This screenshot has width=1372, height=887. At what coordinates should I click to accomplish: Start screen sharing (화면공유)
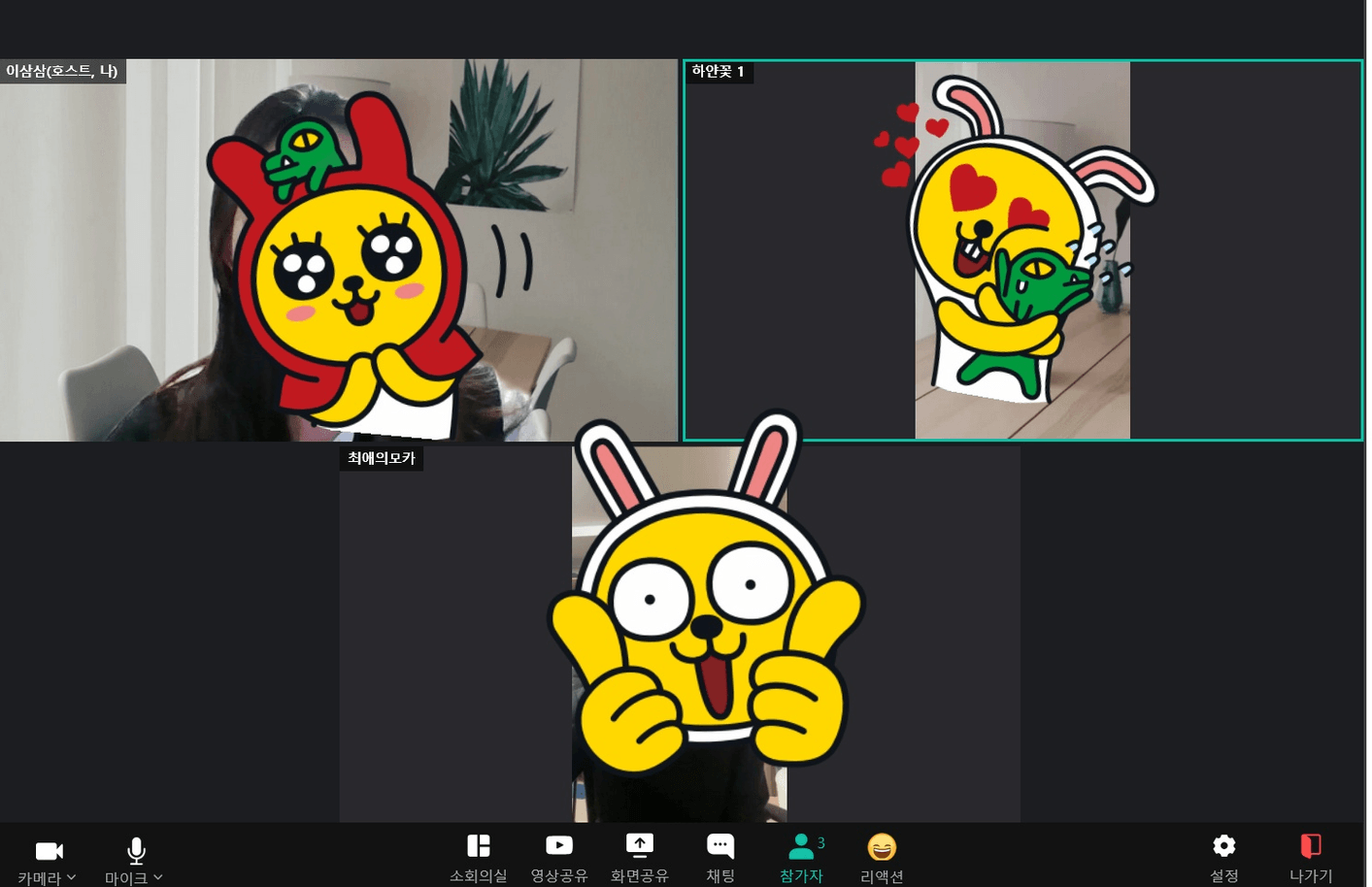pos(639,858)
